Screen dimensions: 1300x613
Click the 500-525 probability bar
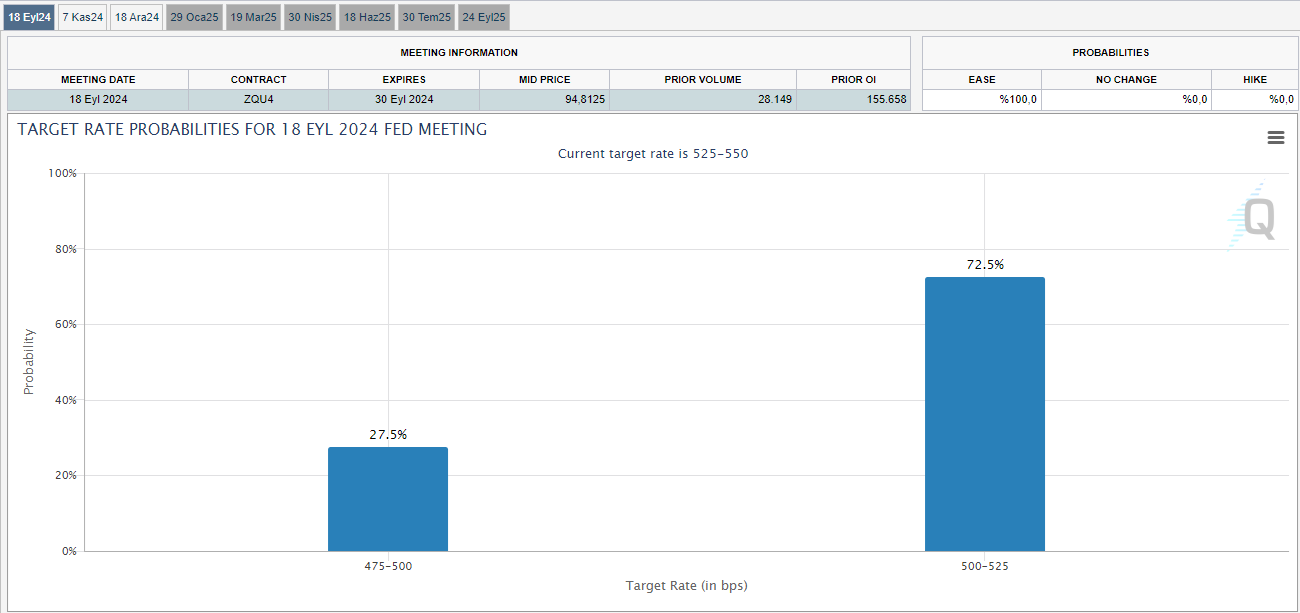pyautogui.click(x=984, y=414)
